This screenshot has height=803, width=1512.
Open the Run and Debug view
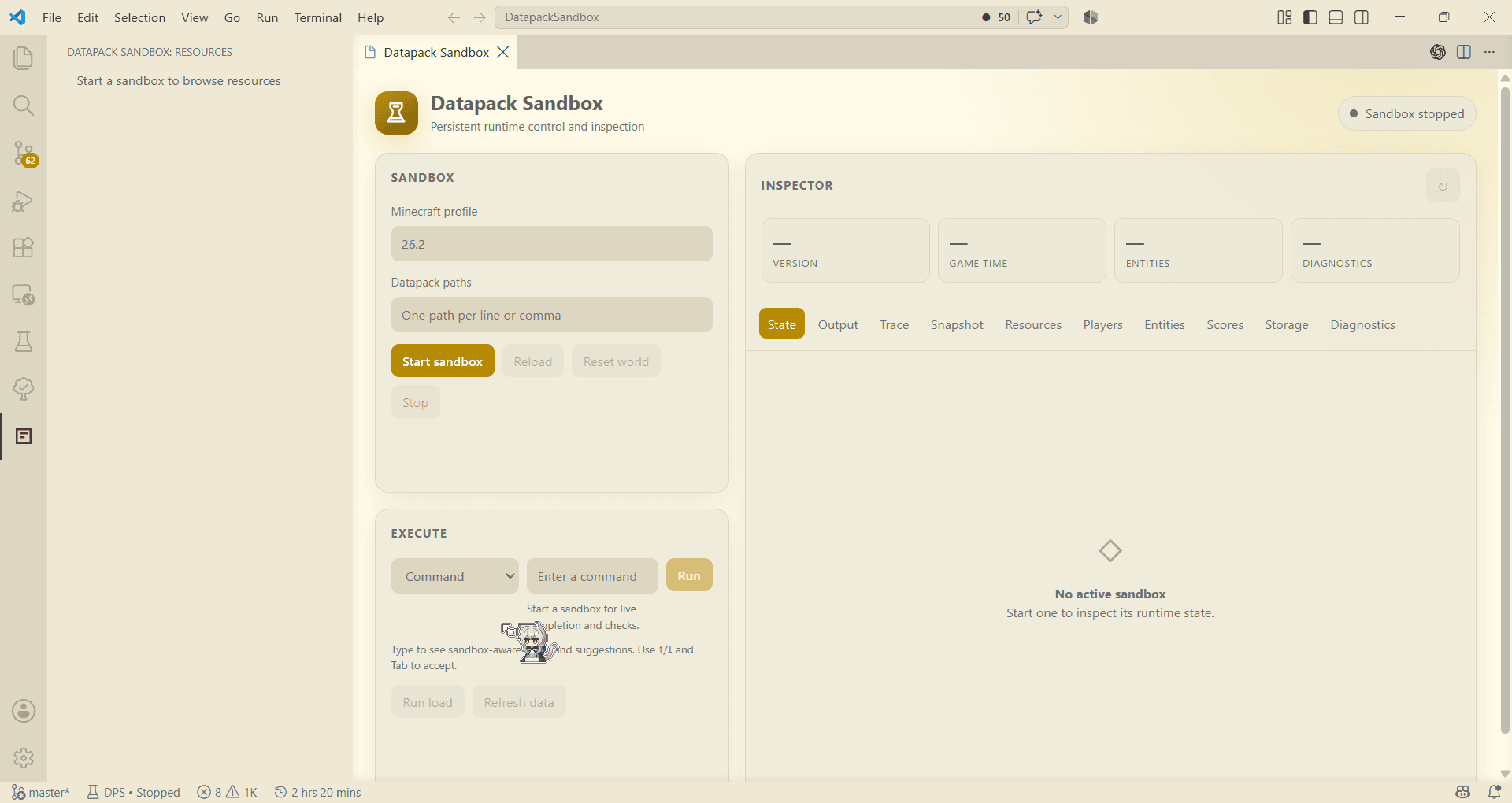(24, 201)
